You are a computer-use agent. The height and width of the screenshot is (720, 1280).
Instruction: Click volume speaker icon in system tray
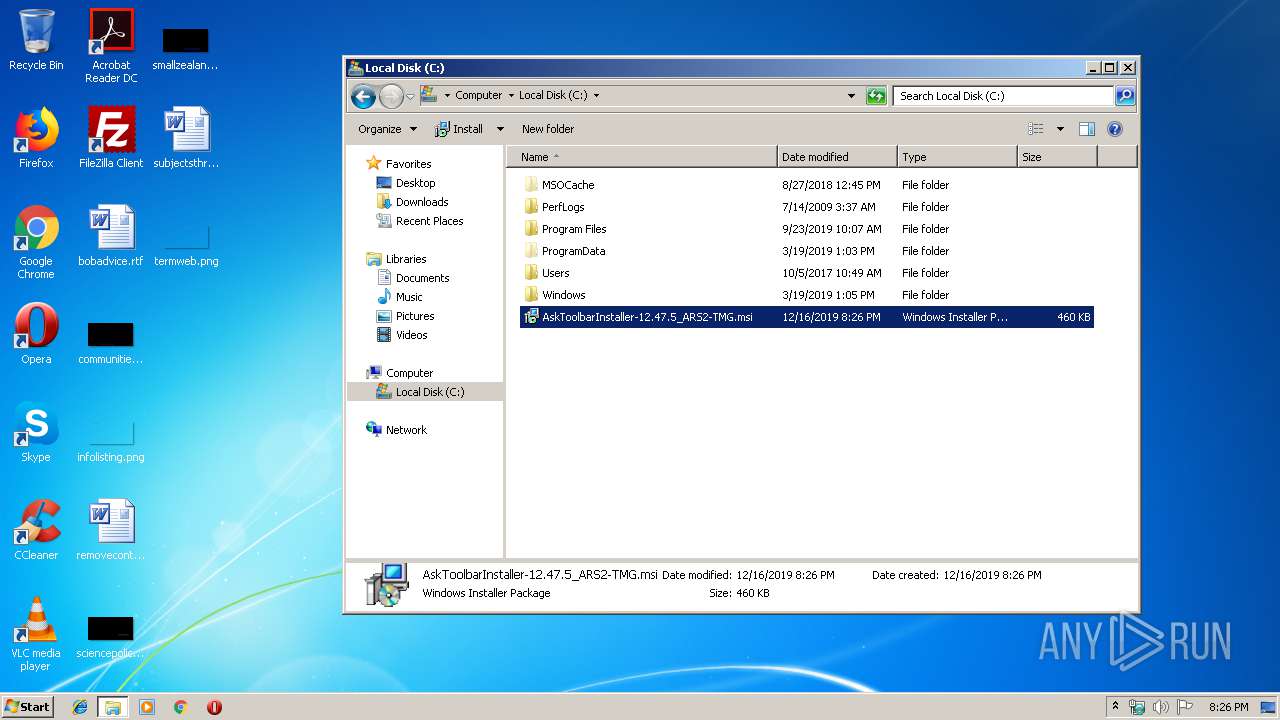click(x=1161, y=707)
